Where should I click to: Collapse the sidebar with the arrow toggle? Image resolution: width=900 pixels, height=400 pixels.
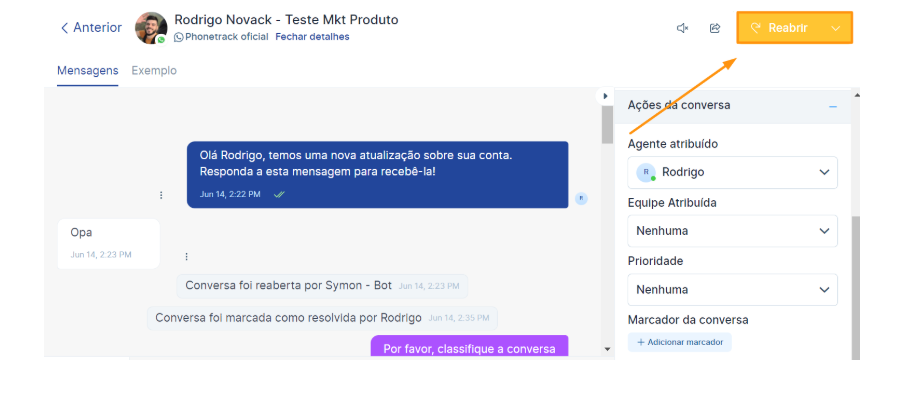[604, 96]
